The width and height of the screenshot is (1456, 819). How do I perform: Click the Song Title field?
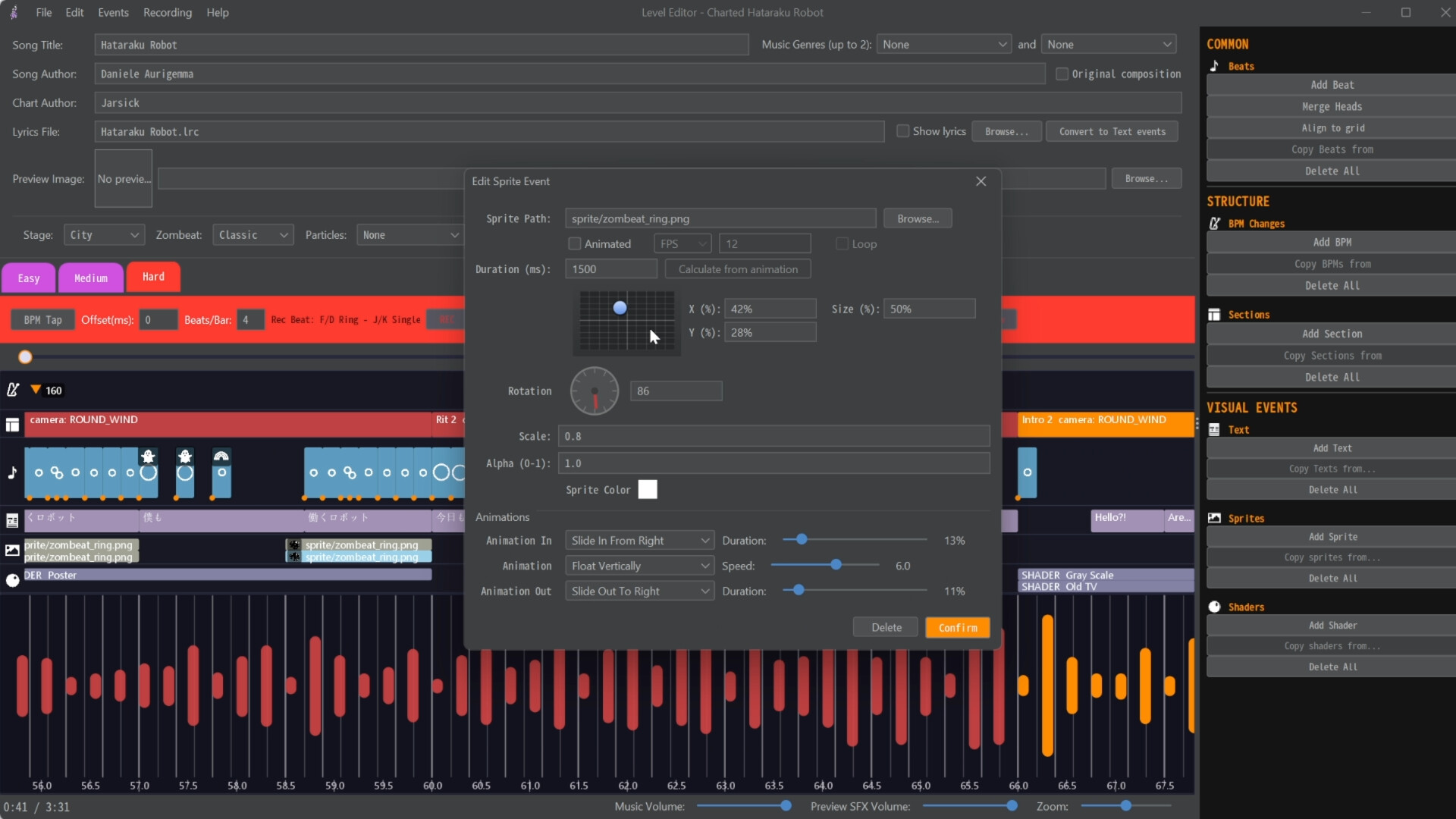(x=422, y=45)
